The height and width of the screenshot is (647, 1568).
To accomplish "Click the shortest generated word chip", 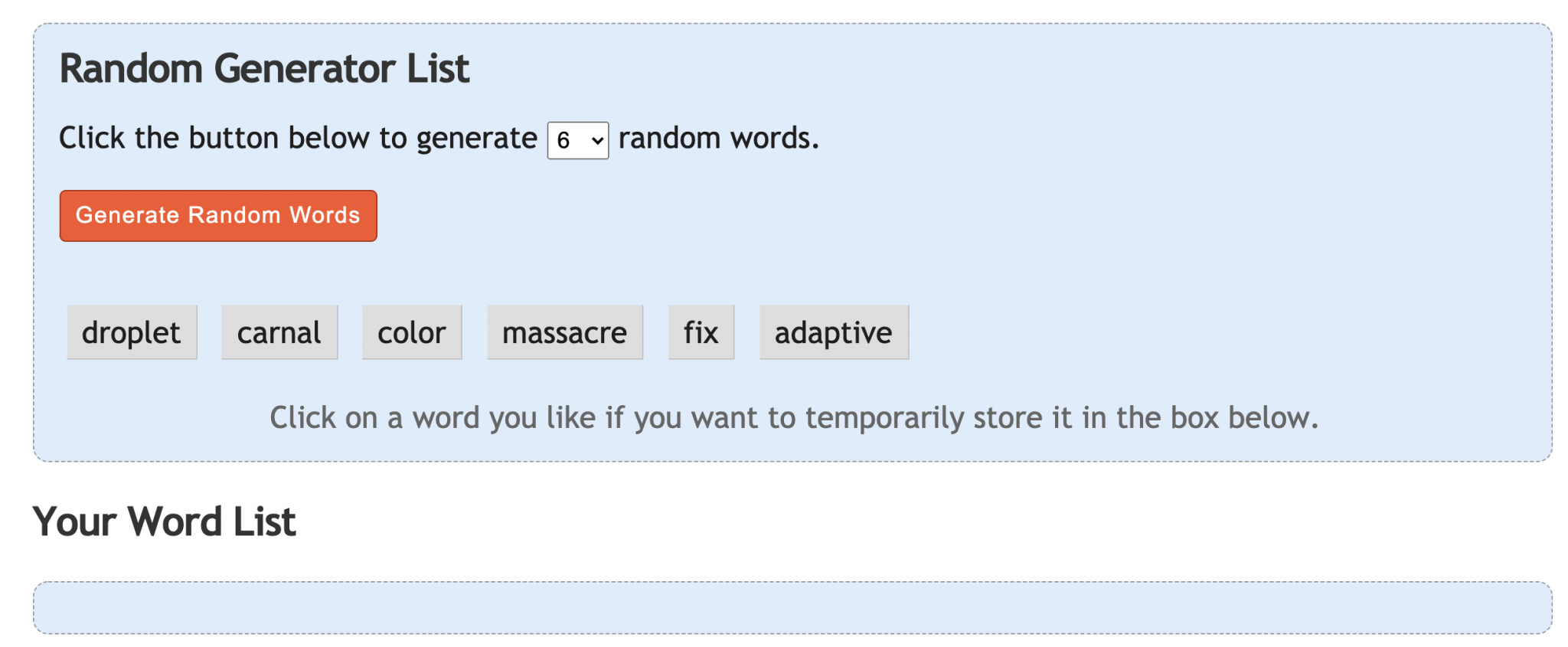I will coord(701,332).
